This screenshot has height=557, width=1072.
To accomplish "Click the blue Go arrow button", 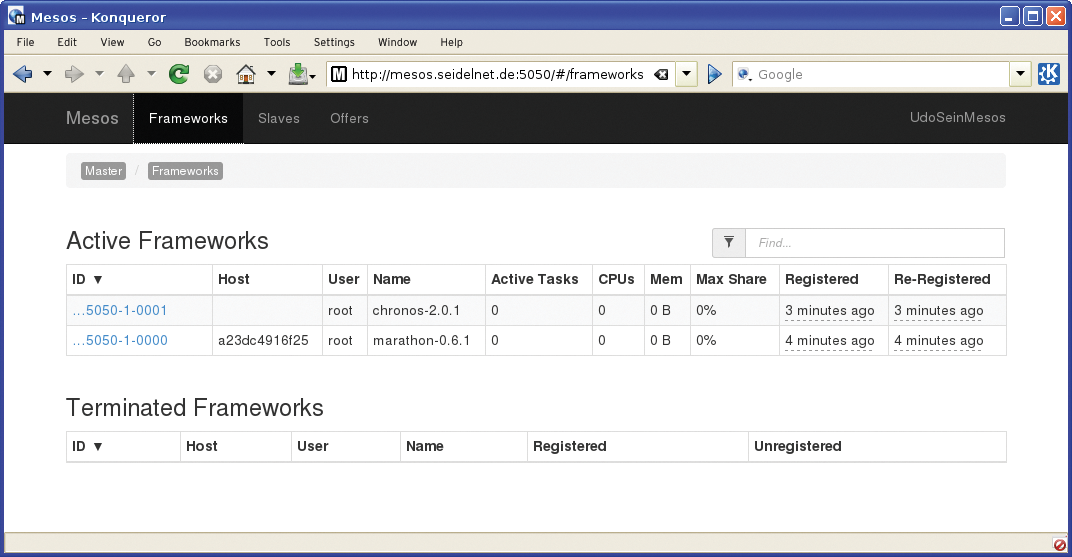I will tap(714, 74).
